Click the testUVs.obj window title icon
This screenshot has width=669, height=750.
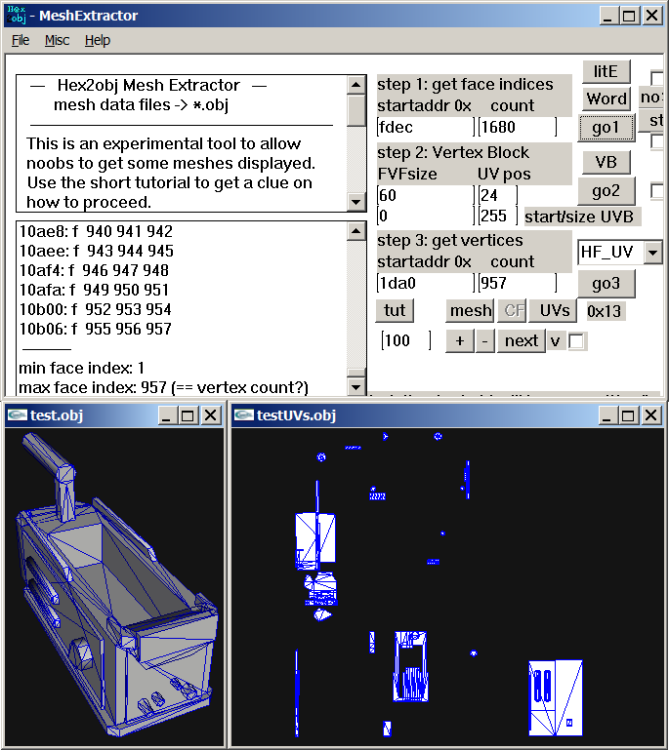pyautogui.click(x=243, y=415)
